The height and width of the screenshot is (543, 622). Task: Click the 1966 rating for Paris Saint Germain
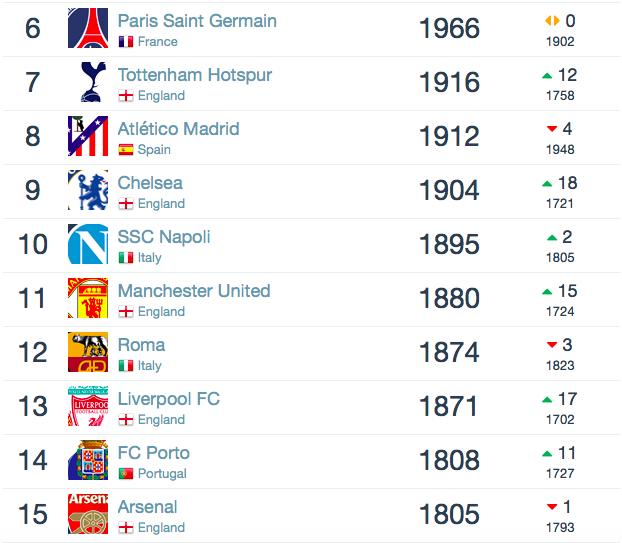(x=449, y=29)
